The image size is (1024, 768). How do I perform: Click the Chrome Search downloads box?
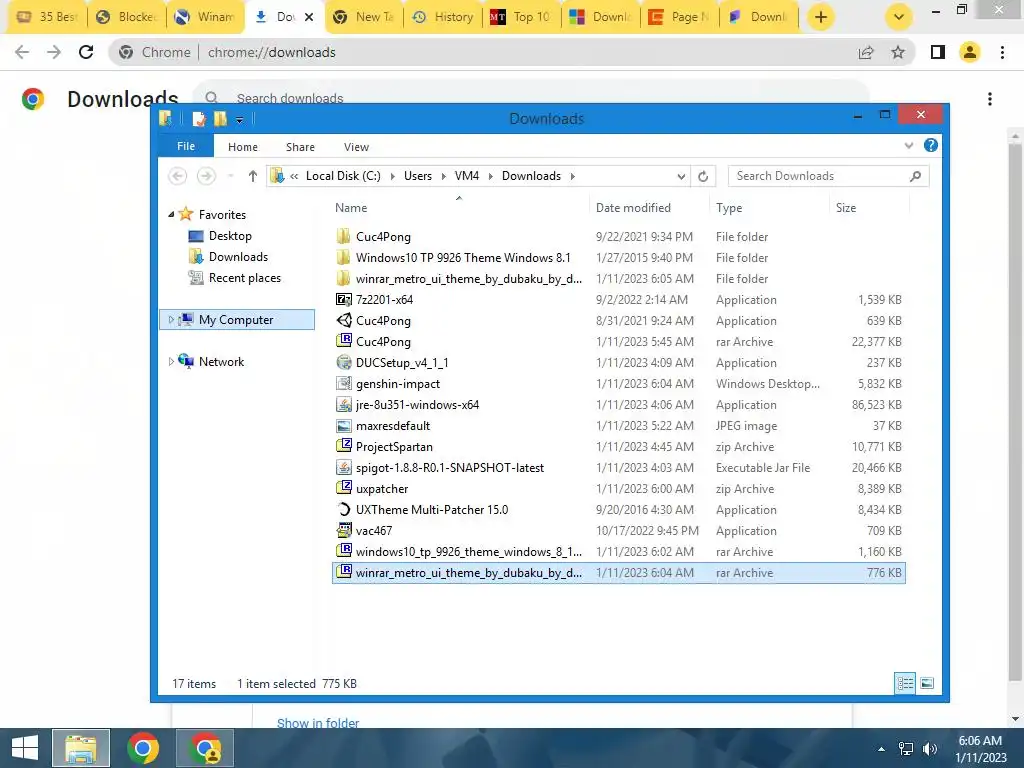(x=530, y=99)
